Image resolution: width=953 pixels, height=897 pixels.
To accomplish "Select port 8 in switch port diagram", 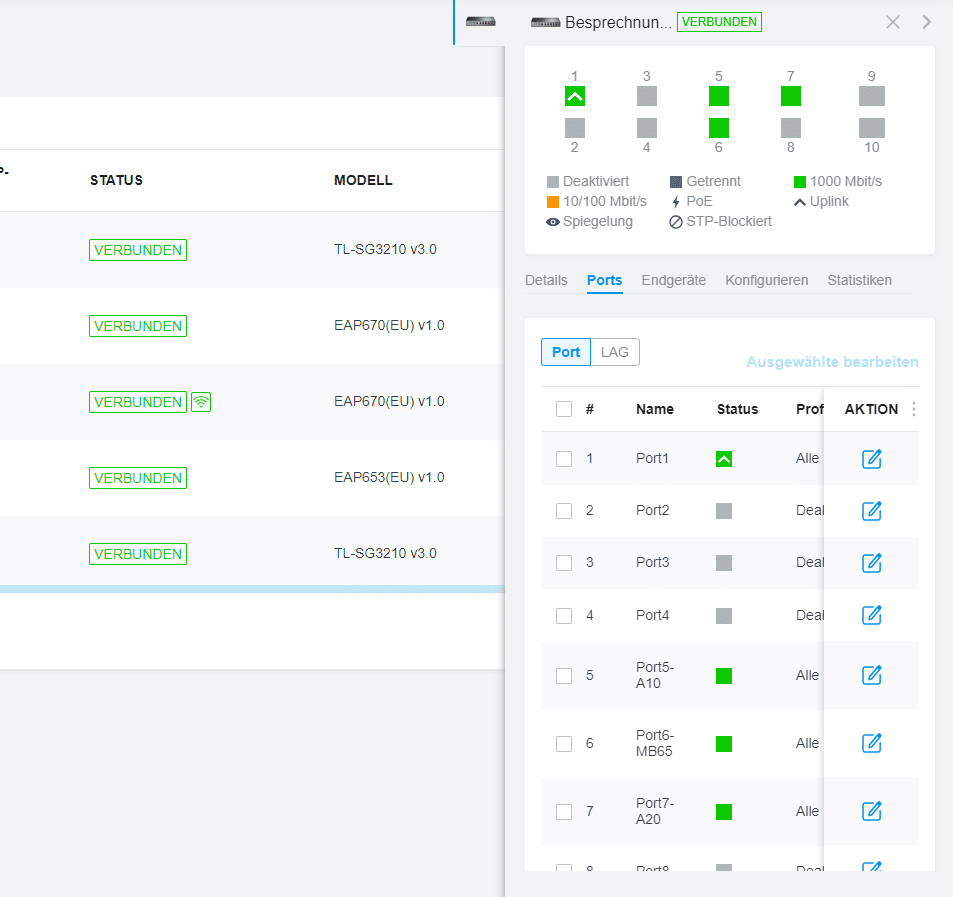I will click(791, 128).
